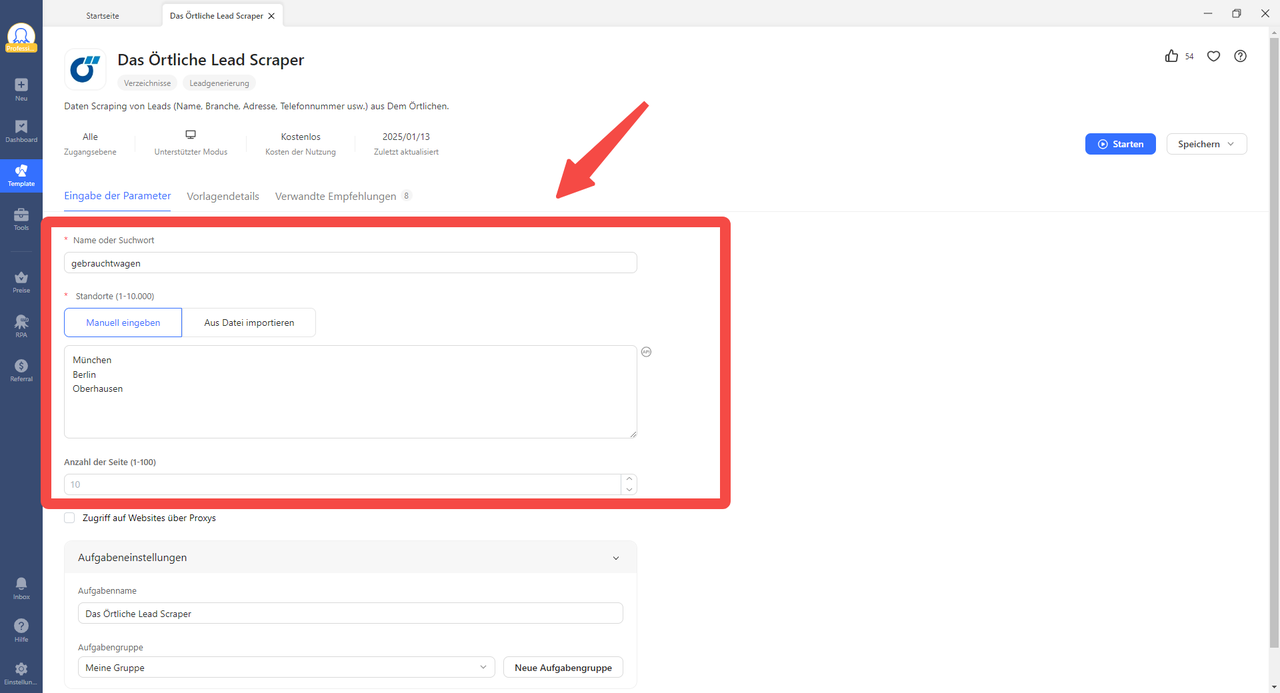
Task: Add template to favorites heart icon
Action: (1213, 56)
